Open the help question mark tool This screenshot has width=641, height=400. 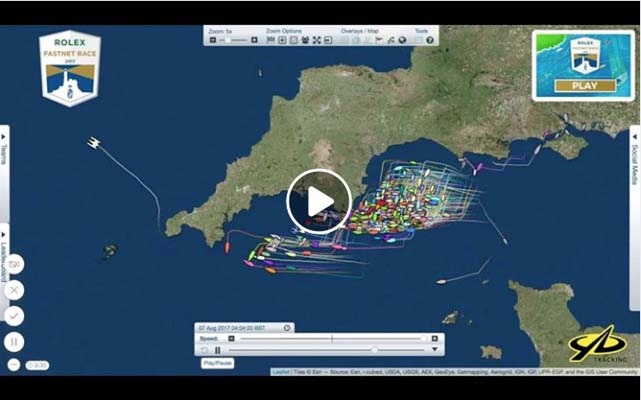[x=430, y=40]
